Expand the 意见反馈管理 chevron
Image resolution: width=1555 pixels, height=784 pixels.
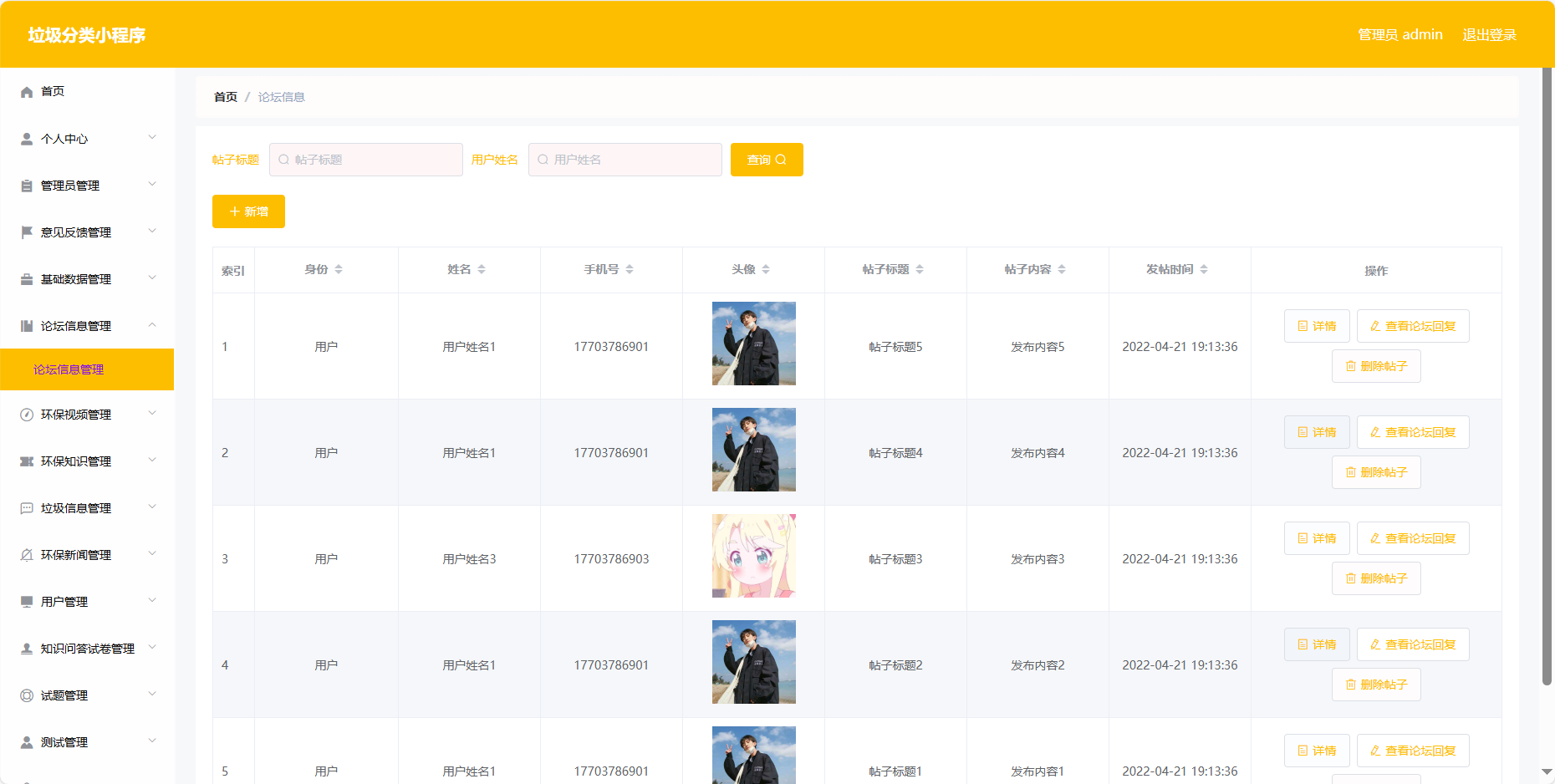(x=152, y=231)
